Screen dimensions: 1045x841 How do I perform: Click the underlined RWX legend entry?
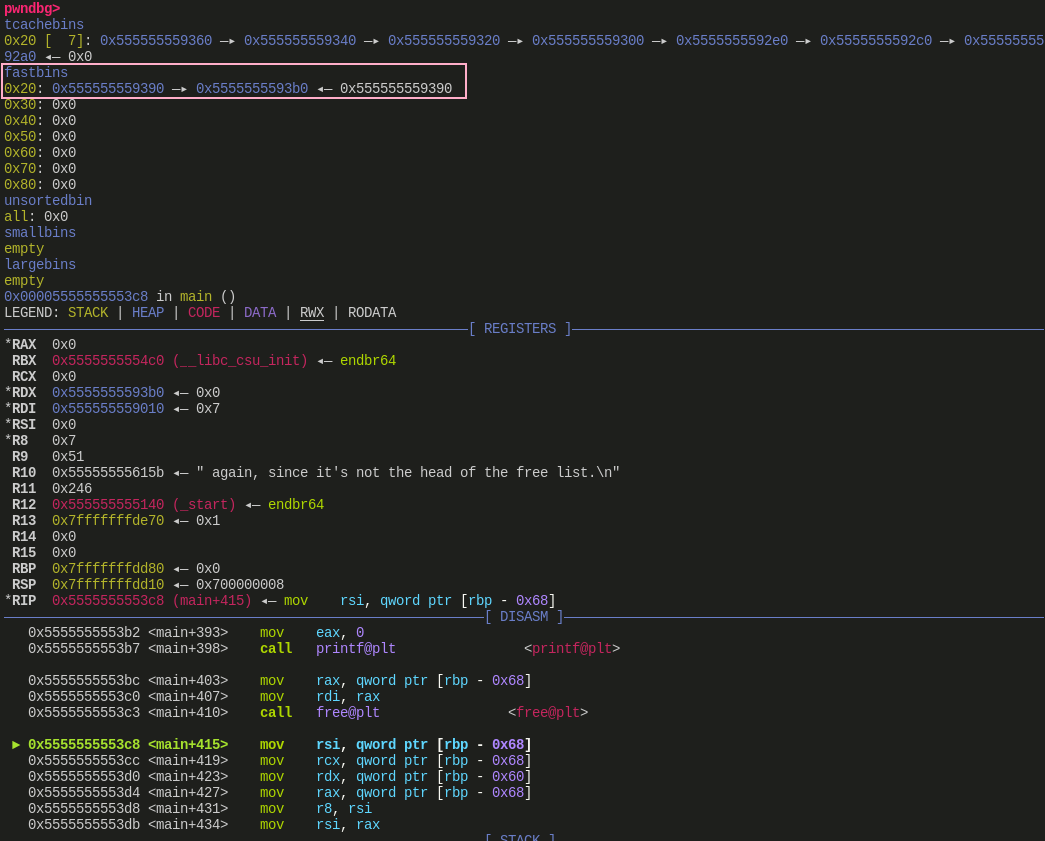[x=312, y=313]
